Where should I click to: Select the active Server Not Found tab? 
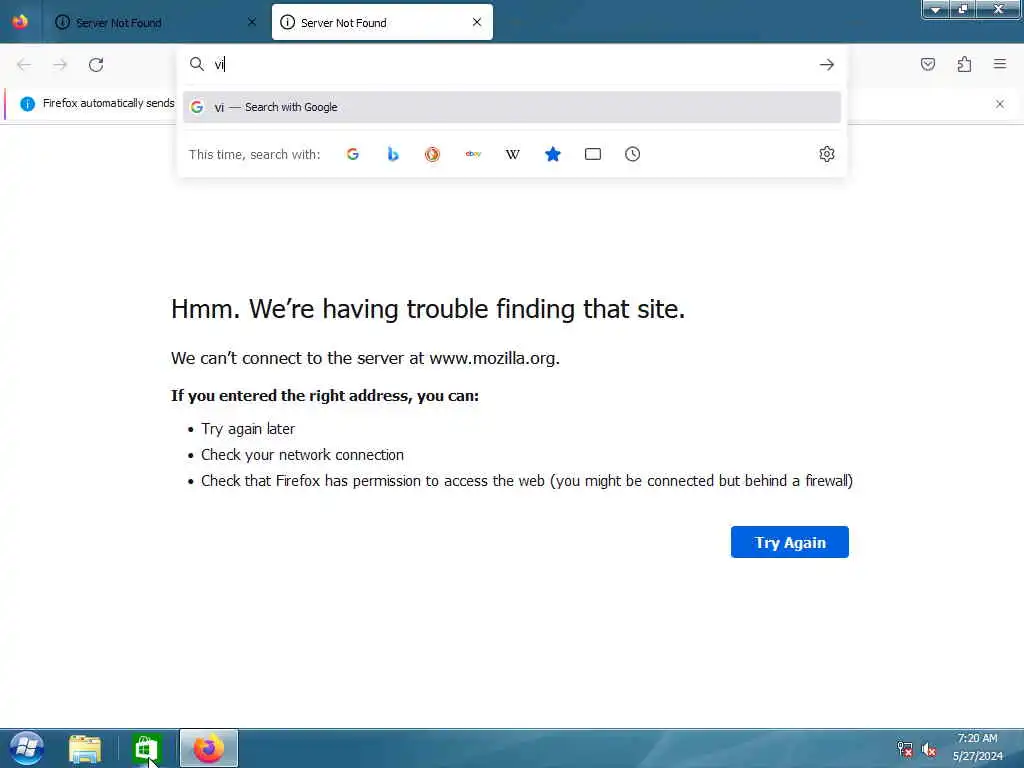click(x=382, y=22)
